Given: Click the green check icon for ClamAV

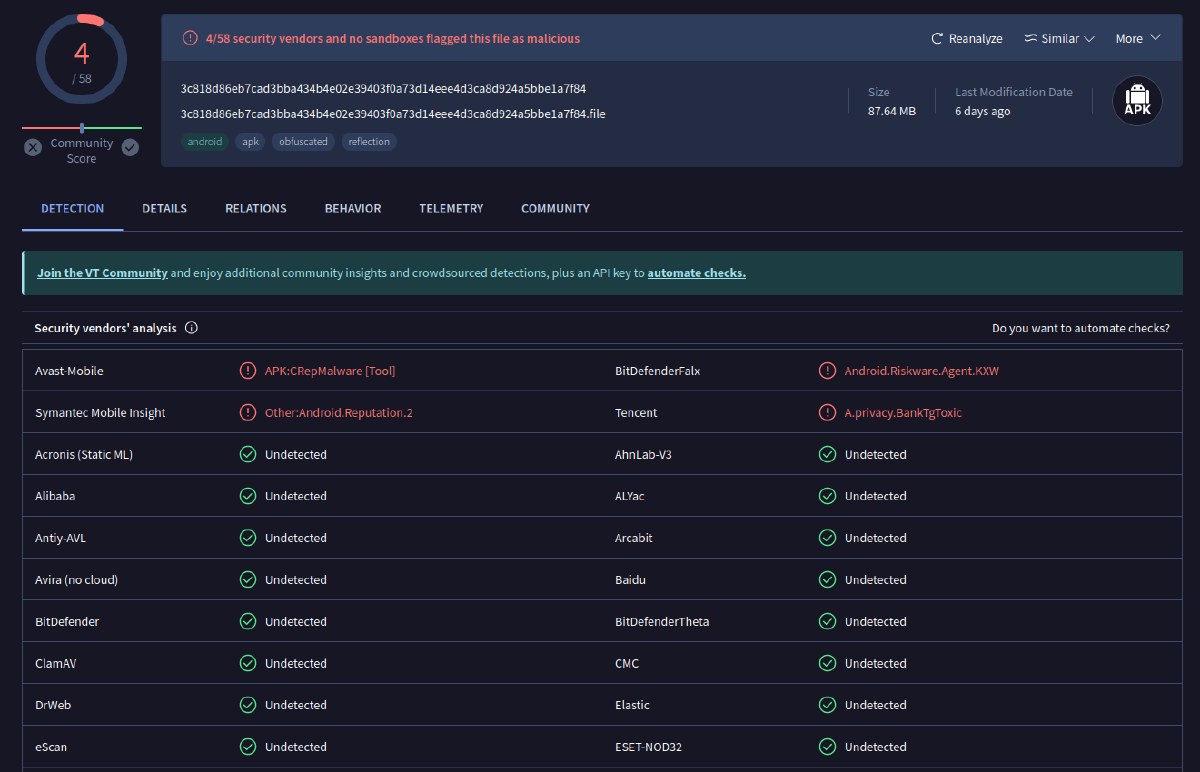Looking at the screenshot, I should pyautogui.click(x=247, y=664).
